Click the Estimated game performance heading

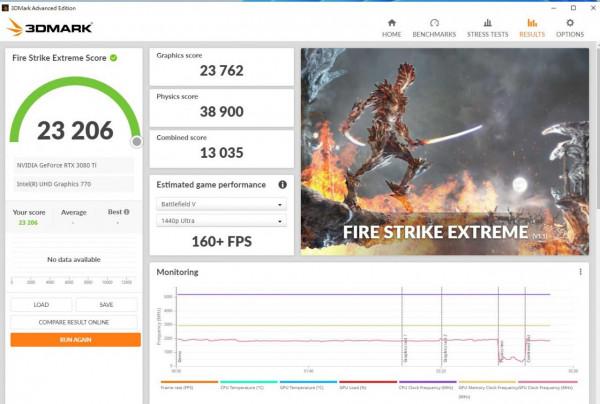[x=211, y=184]
